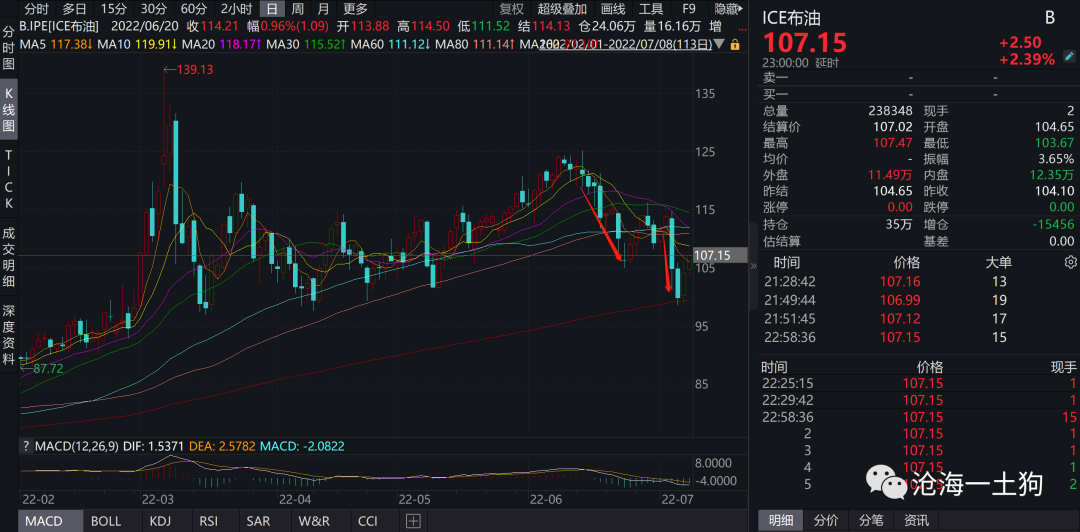
Task: Expand the date range dropdown triangle
Action: (719, 44)
